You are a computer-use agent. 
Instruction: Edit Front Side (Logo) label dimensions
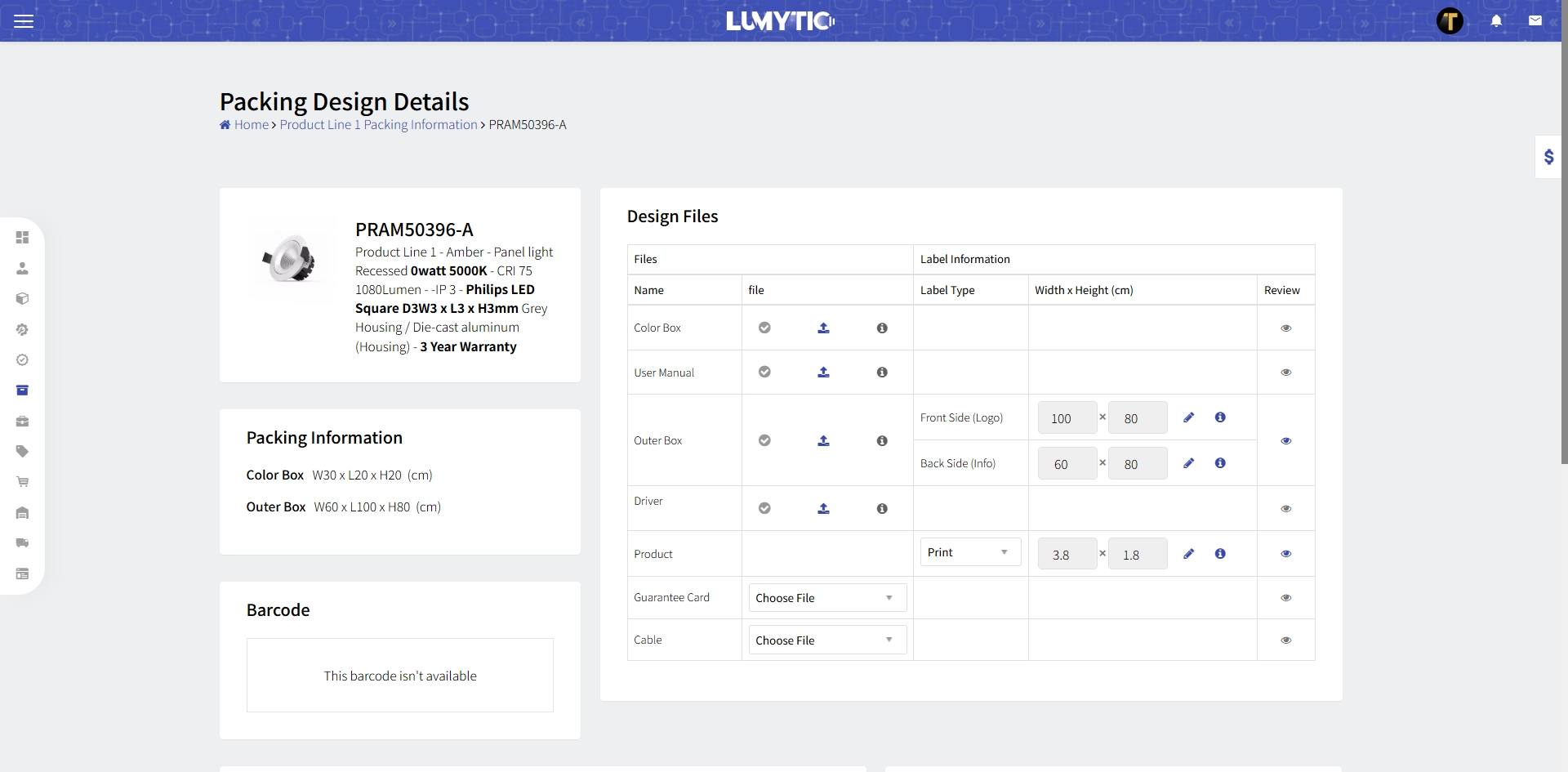[1188, 417]
